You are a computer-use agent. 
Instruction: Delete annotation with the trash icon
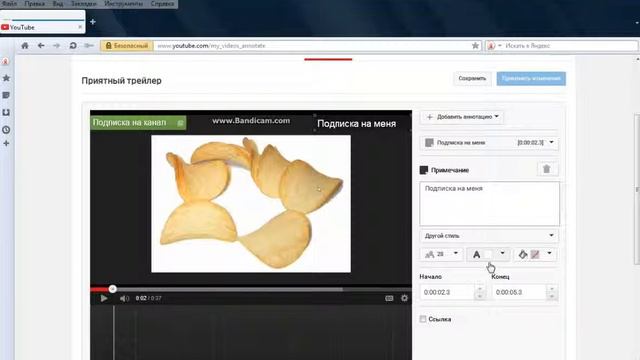pyautogui.click(x=547, y=169)
